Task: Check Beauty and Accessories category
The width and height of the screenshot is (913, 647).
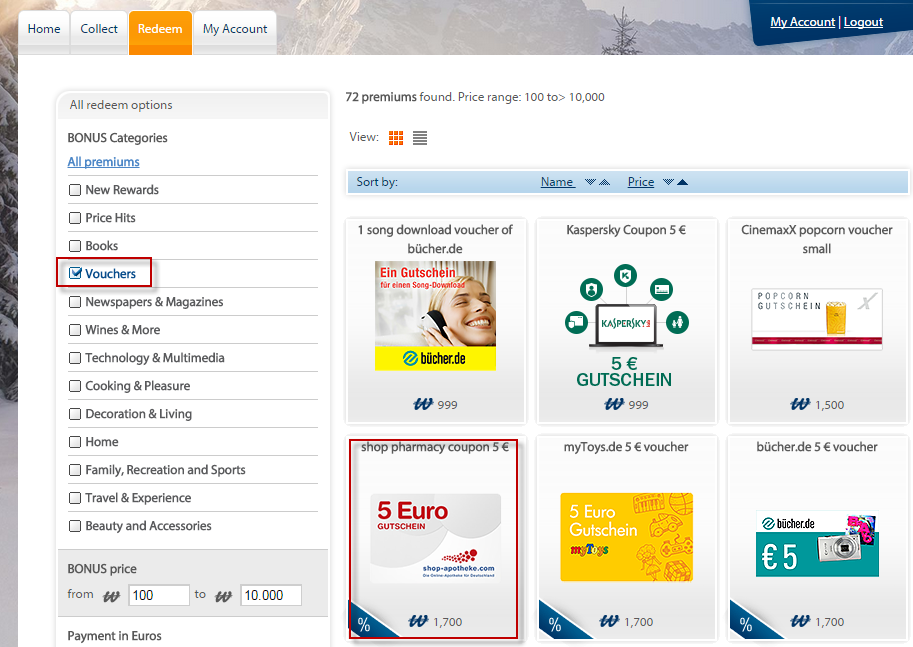Action: 75,526
